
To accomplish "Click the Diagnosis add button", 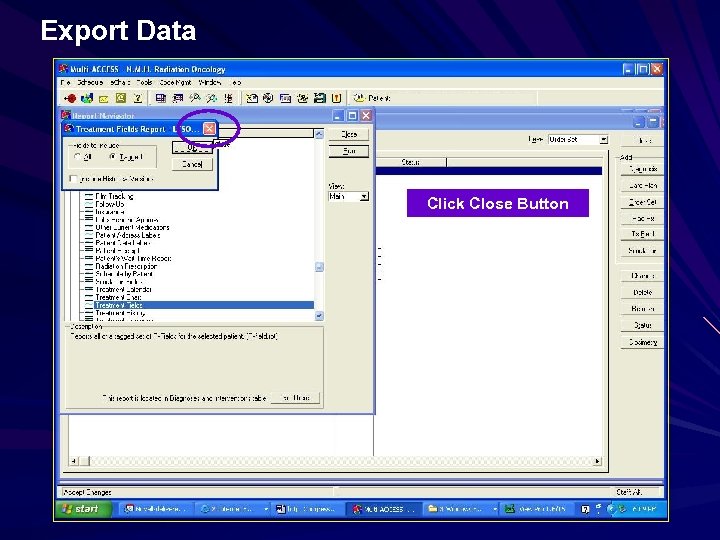I will point(643,169).
